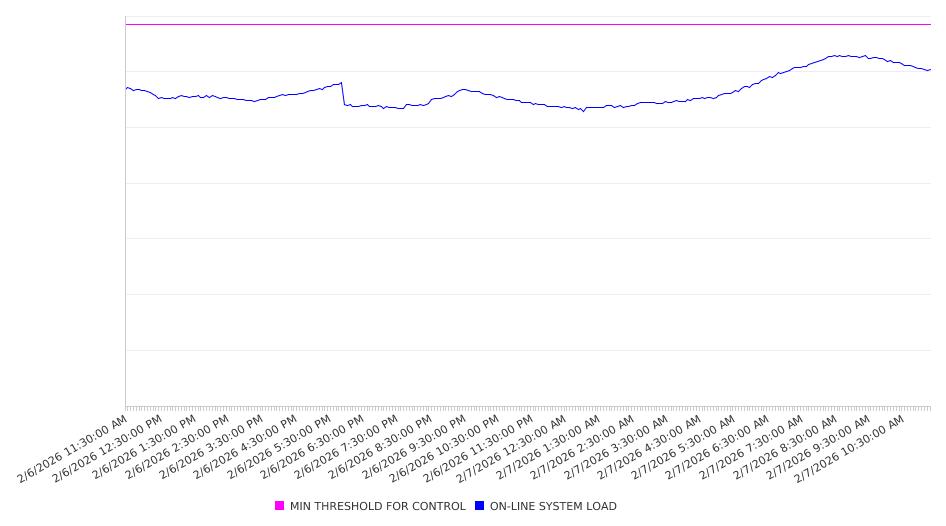Select the 2/6/2026 11:30:00 AM axis label
946x526 pixels.
click(x=72, y=448)
